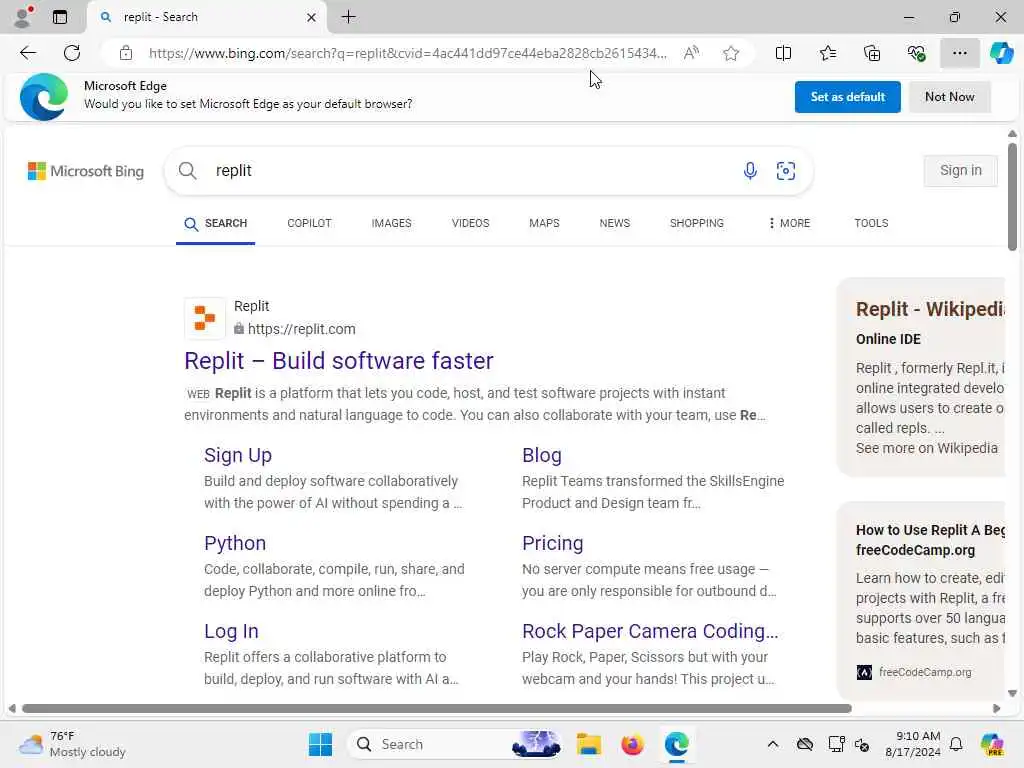Open the notification bell icon

(x=956, y=744)
